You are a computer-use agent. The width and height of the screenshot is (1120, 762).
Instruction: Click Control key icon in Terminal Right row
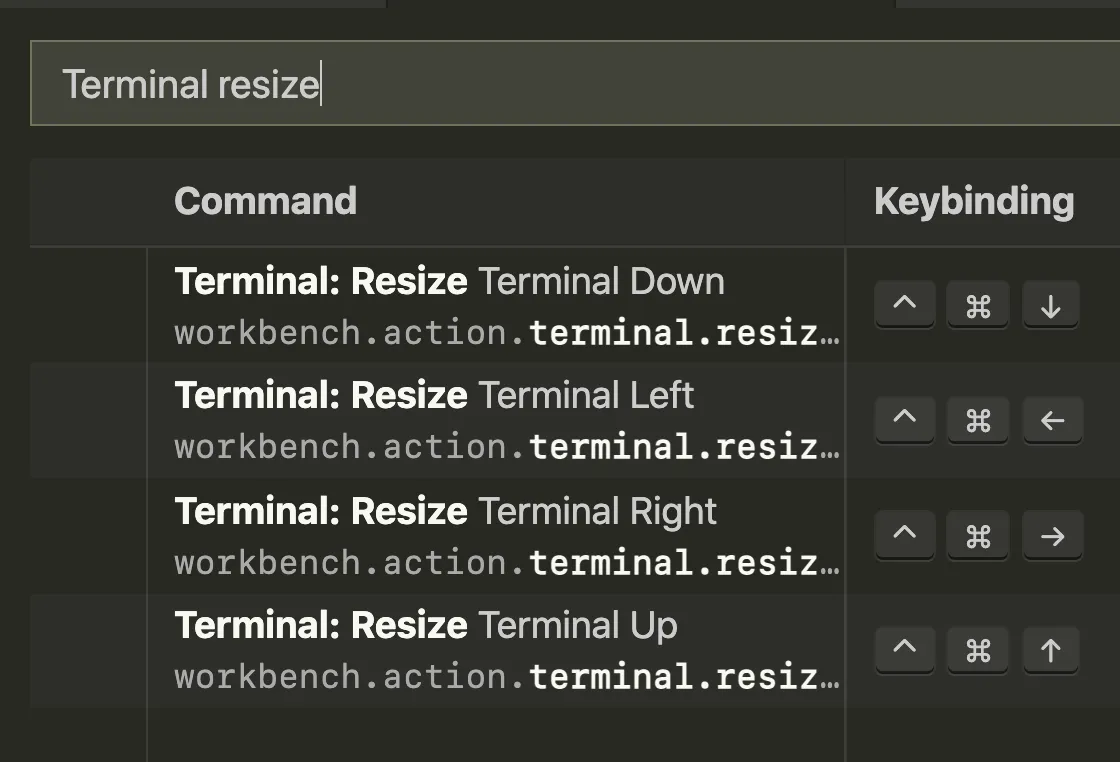pos(904,536)
